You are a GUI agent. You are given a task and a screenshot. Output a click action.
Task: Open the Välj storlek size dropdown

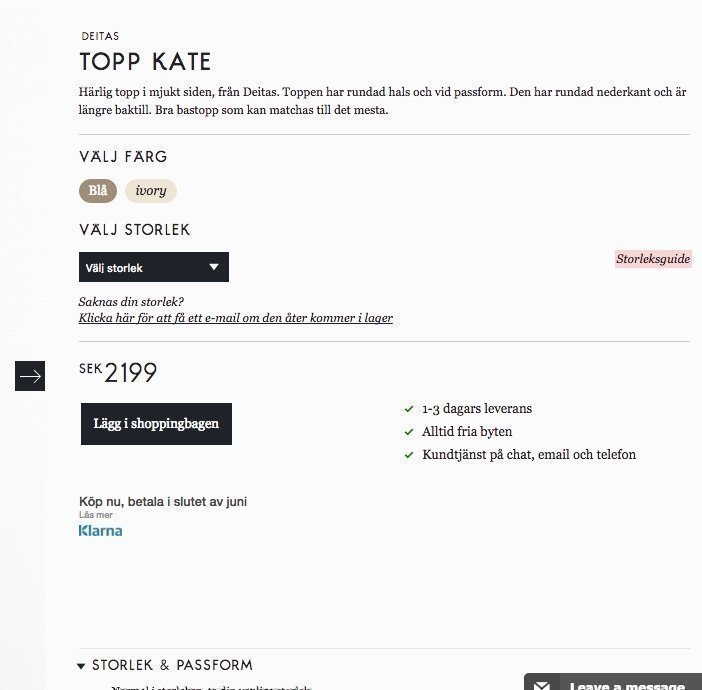[x=154, y=267]
